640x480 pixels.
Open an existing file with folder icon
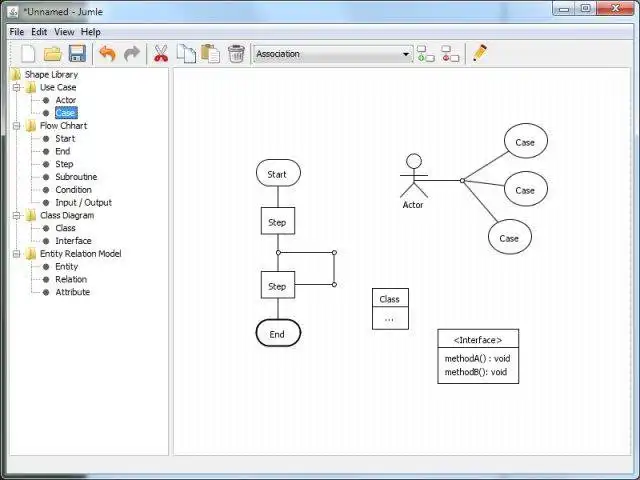point(53,53)
